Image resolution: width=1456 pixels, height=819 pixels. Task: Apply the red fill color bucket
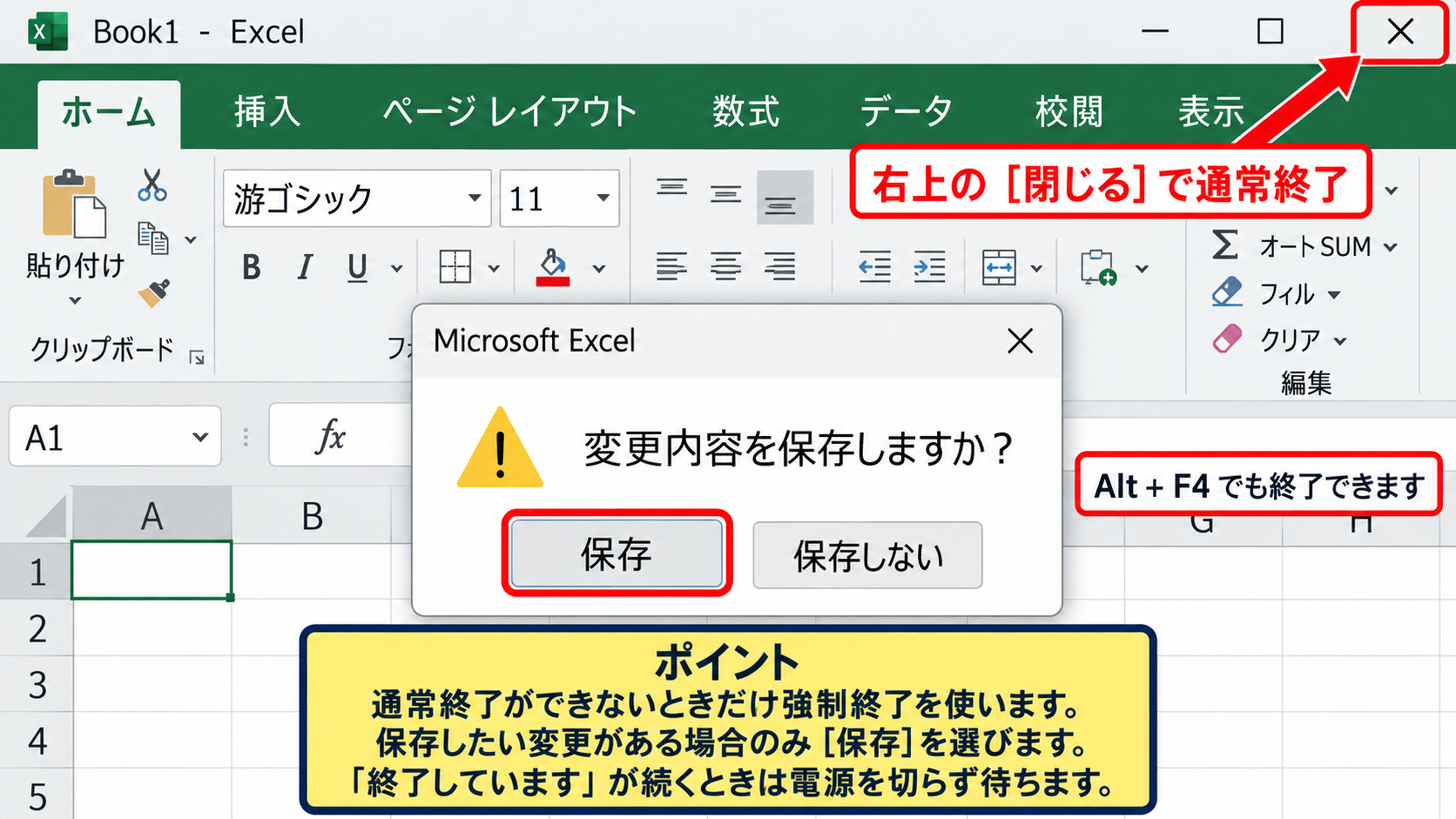[553, 267]
